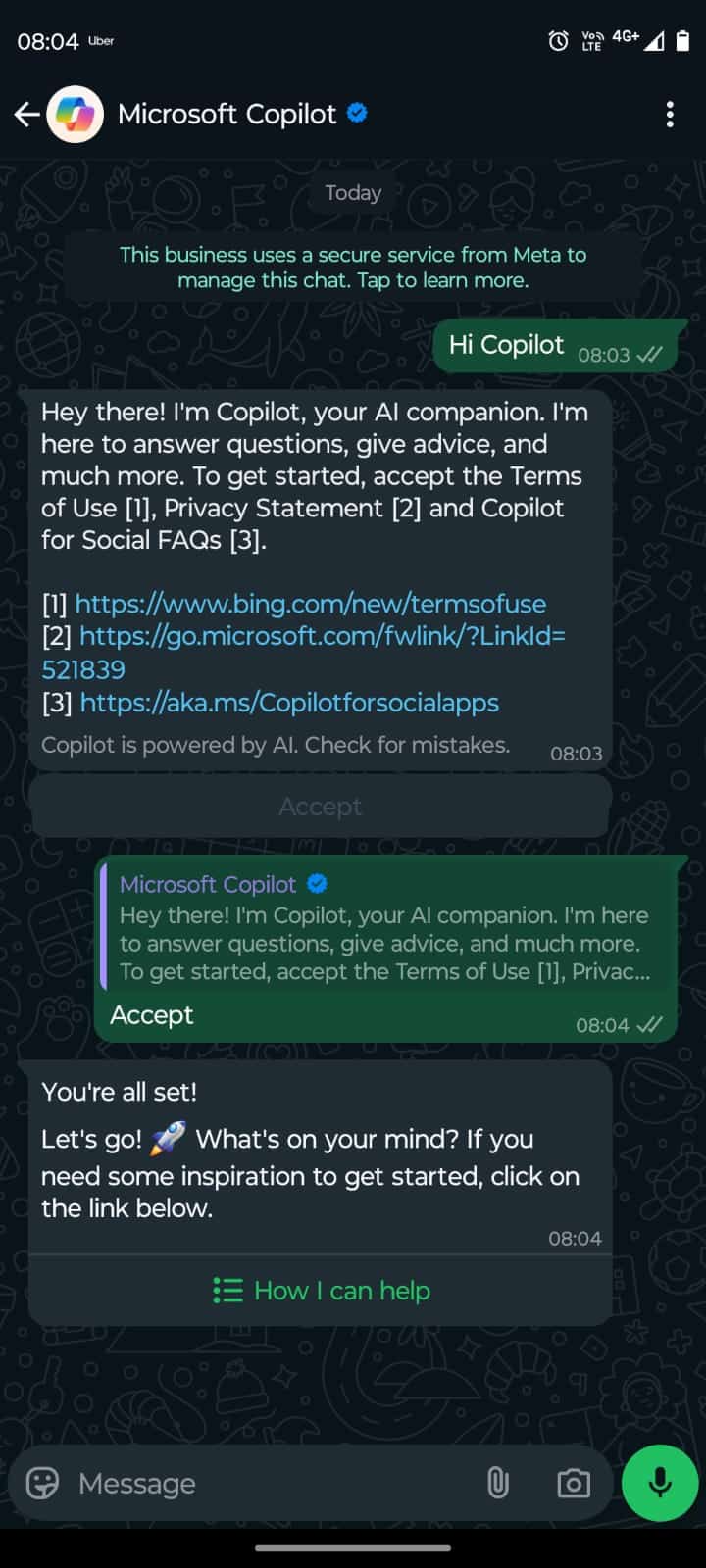
Task: Tap the Today date chip
Action: (353, 193)
